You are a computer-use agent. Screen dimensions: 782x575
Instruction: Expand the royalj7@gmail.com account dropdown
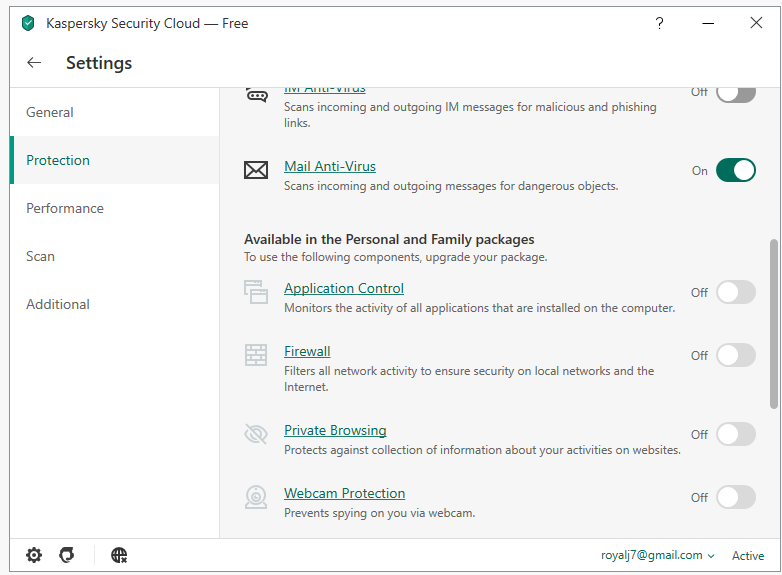click(658, 555)
